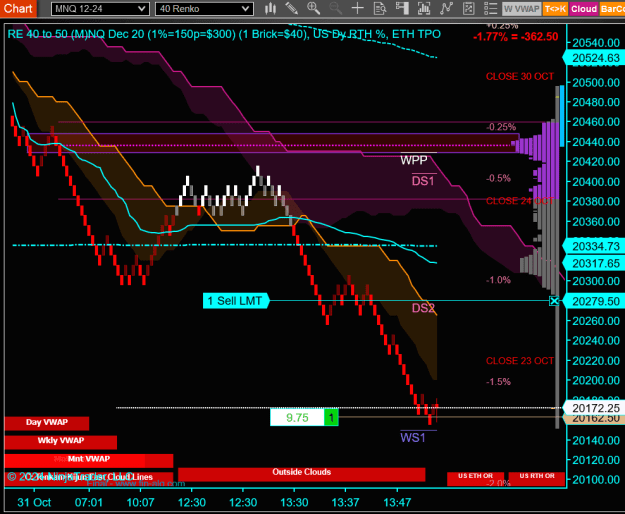Image resolution: width=625 pixels, height=514 pixels.
Task: Open the Chart tab
Action: click(x=18, y=8)
